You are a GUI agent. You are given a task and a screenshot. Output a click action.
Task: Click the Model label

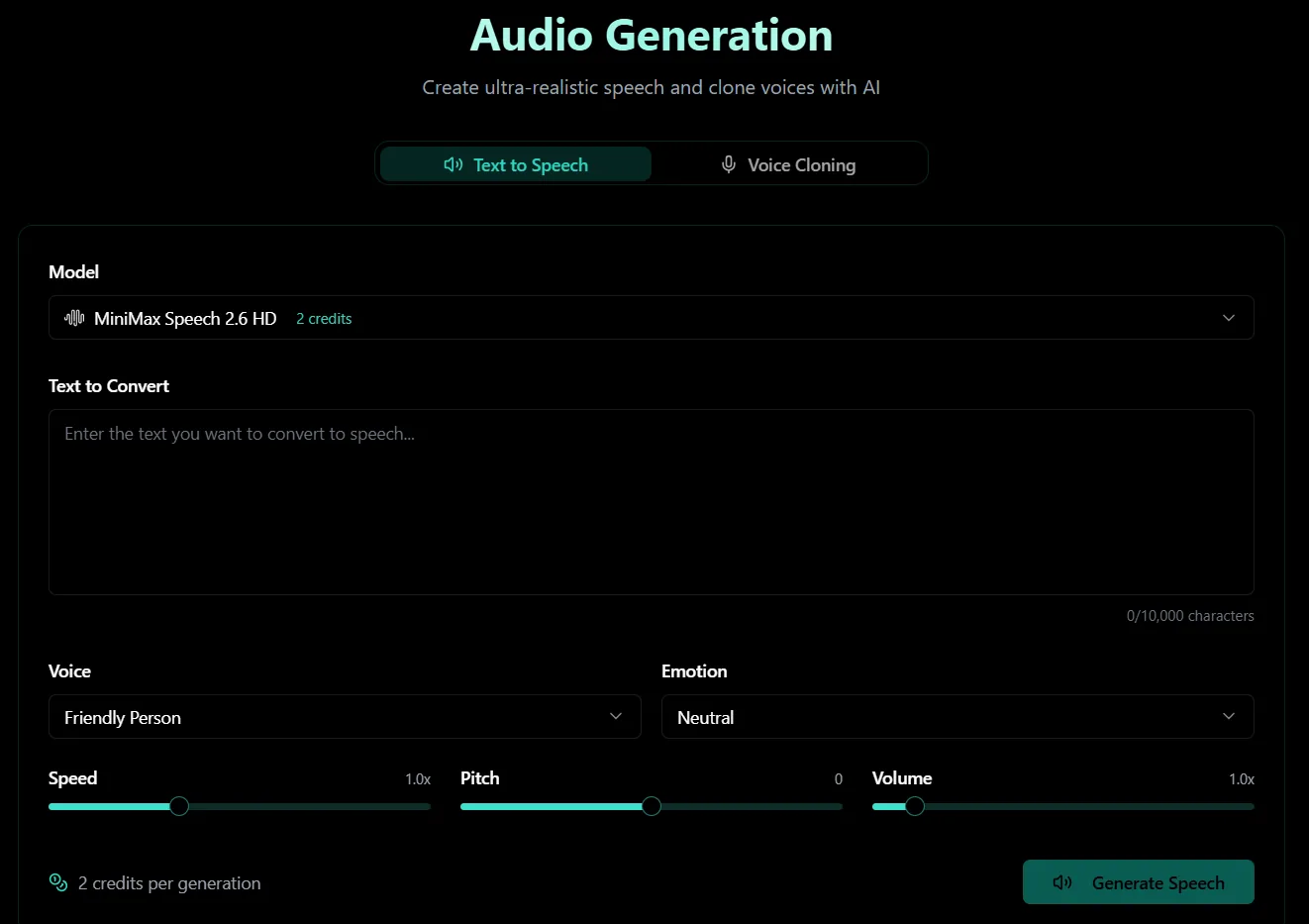click(74, 271)
